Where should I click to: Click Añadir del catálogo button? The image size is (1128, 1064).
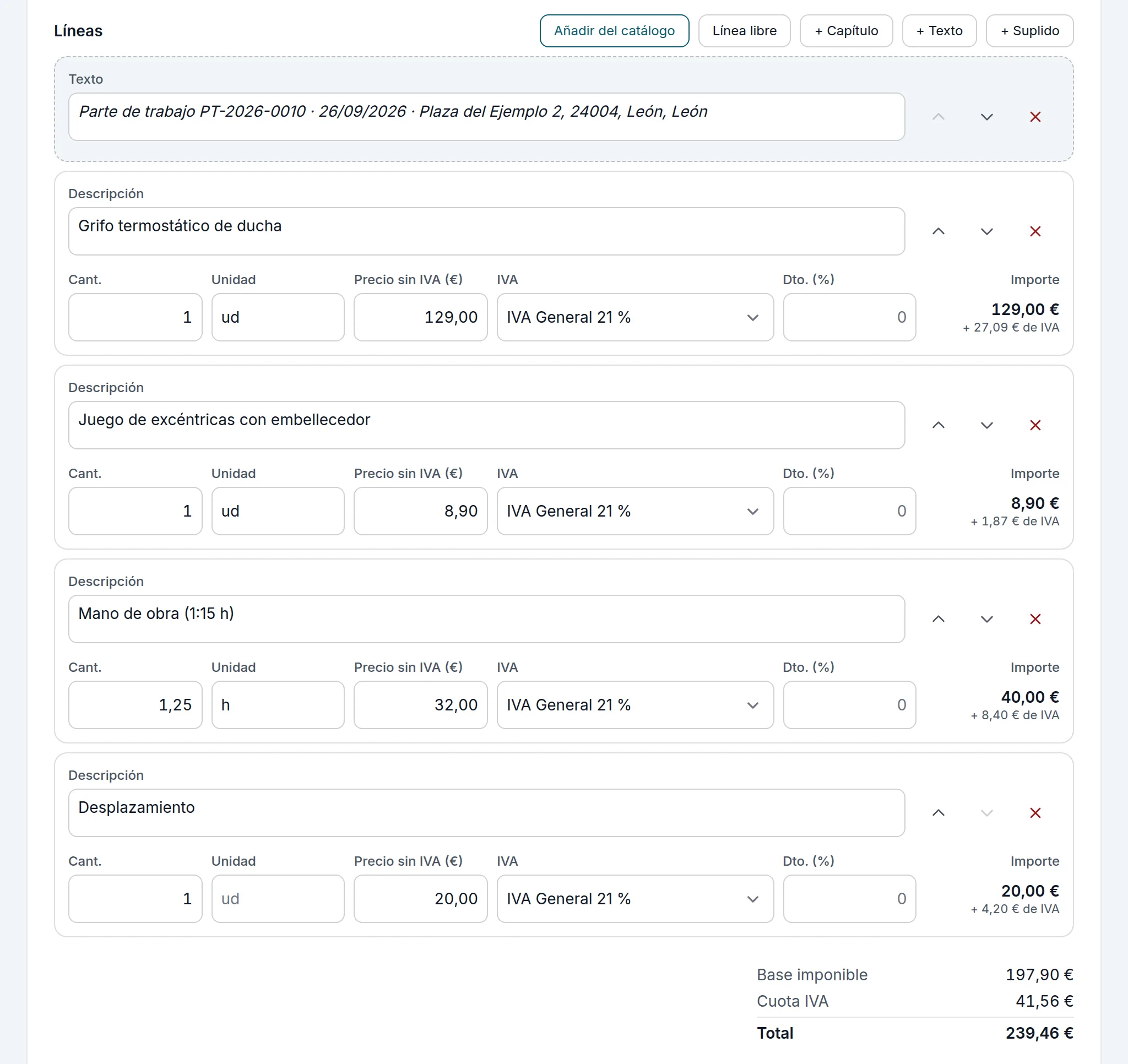click(614, 31)
